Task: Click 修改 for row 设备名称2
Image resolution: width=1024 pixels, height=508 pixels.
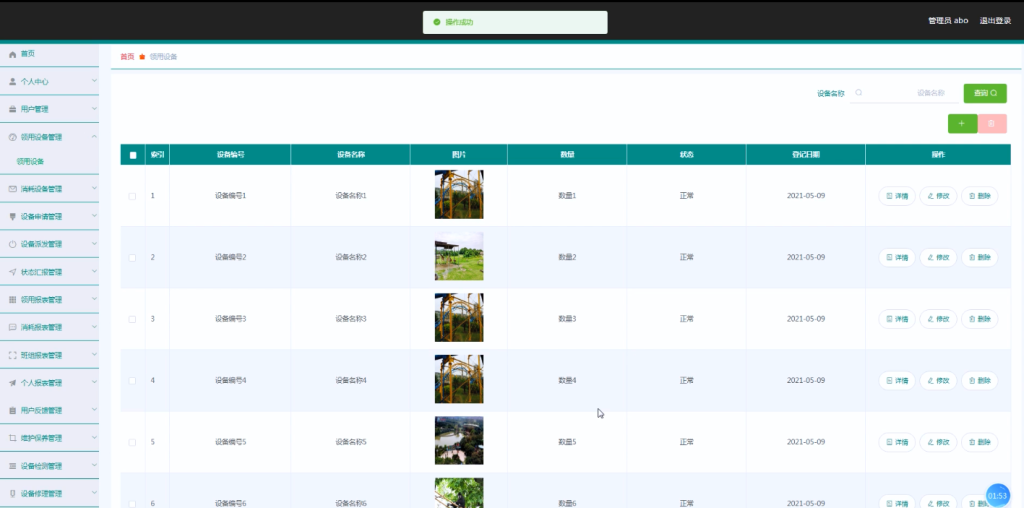Action: (x=938, y=257)
